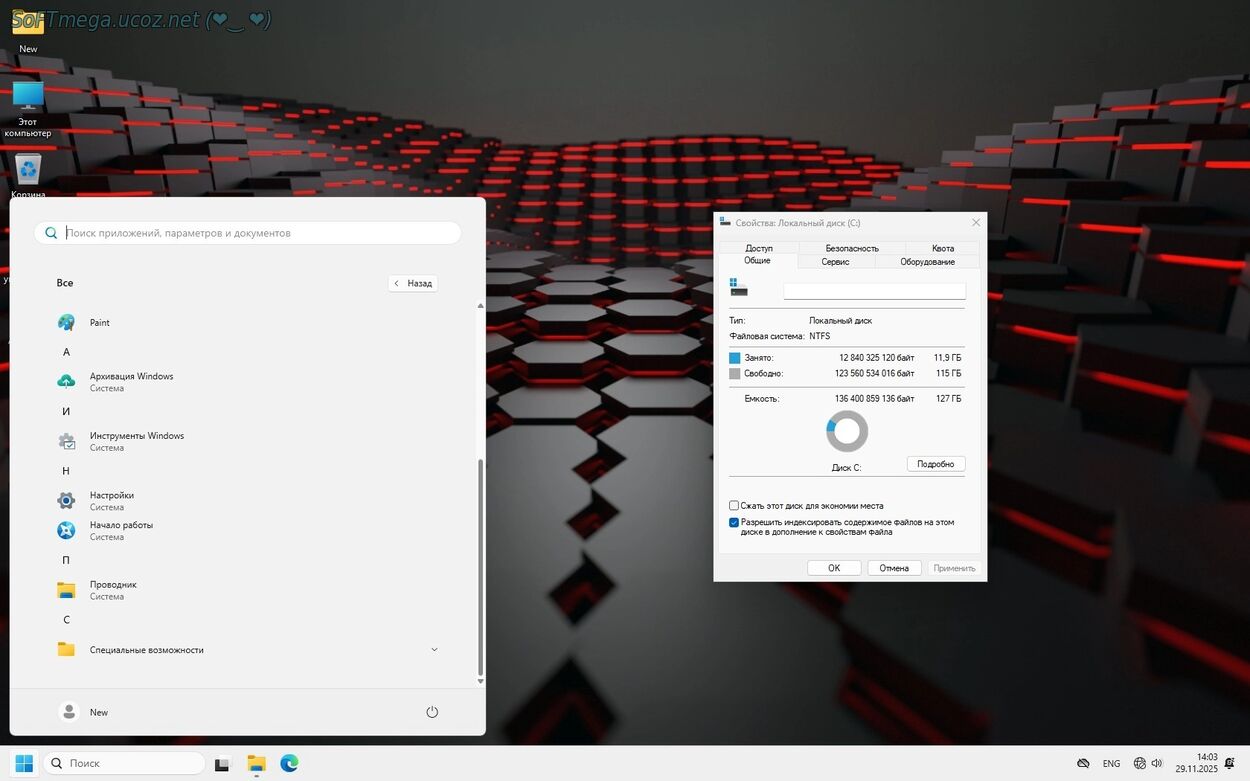Open Этот компьютер desktop icon
The height and width of the screenshot is (781, 1250).
(28, 98)
